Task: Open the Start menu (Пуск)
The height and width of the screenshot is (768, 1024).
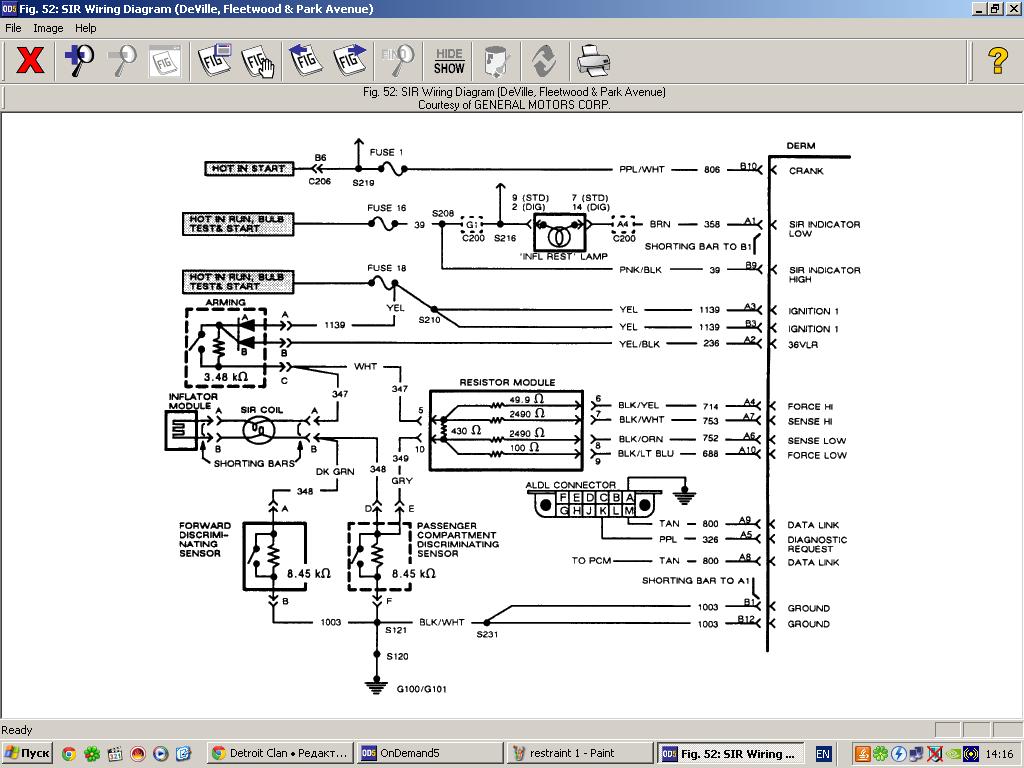Action: click(27, 753)
